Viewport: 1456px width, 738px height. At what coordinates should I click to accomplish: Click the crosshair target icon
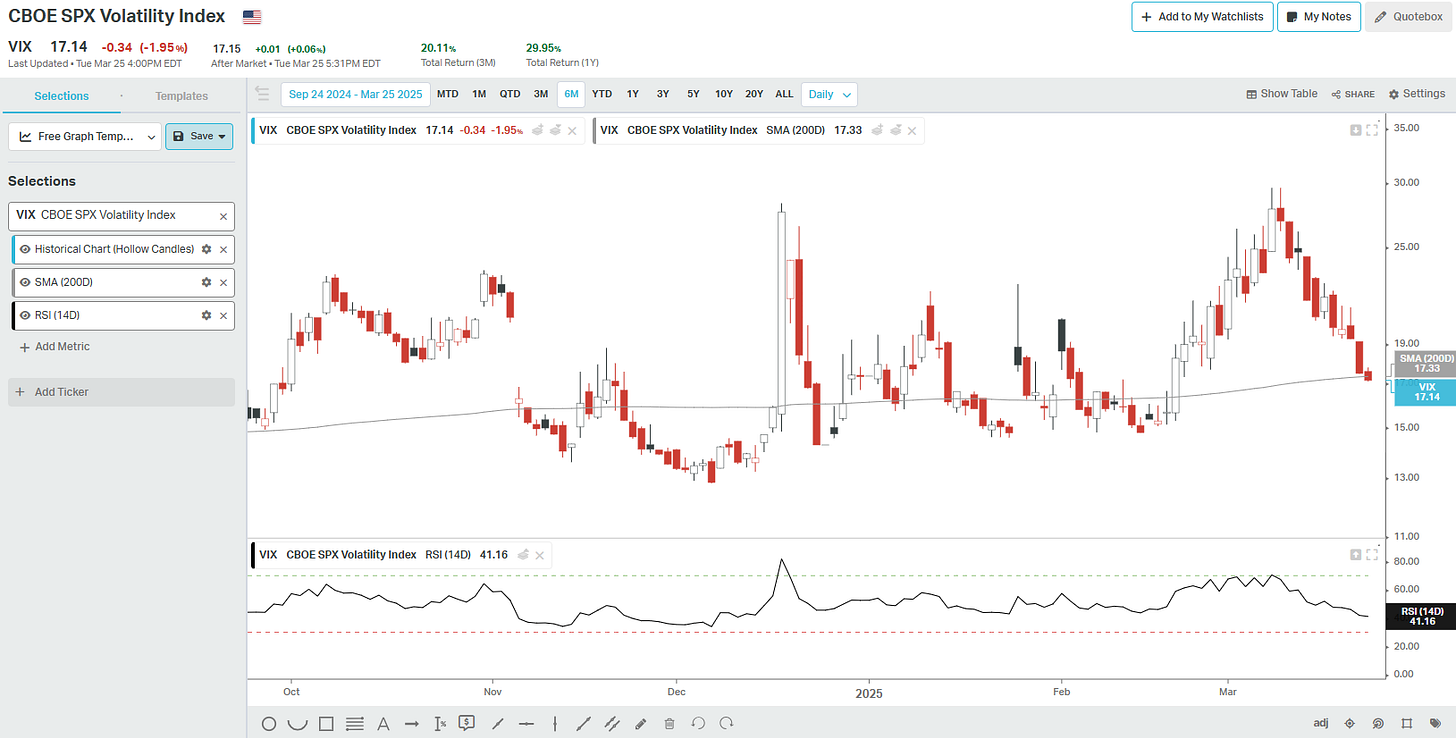click(1350, 724)
